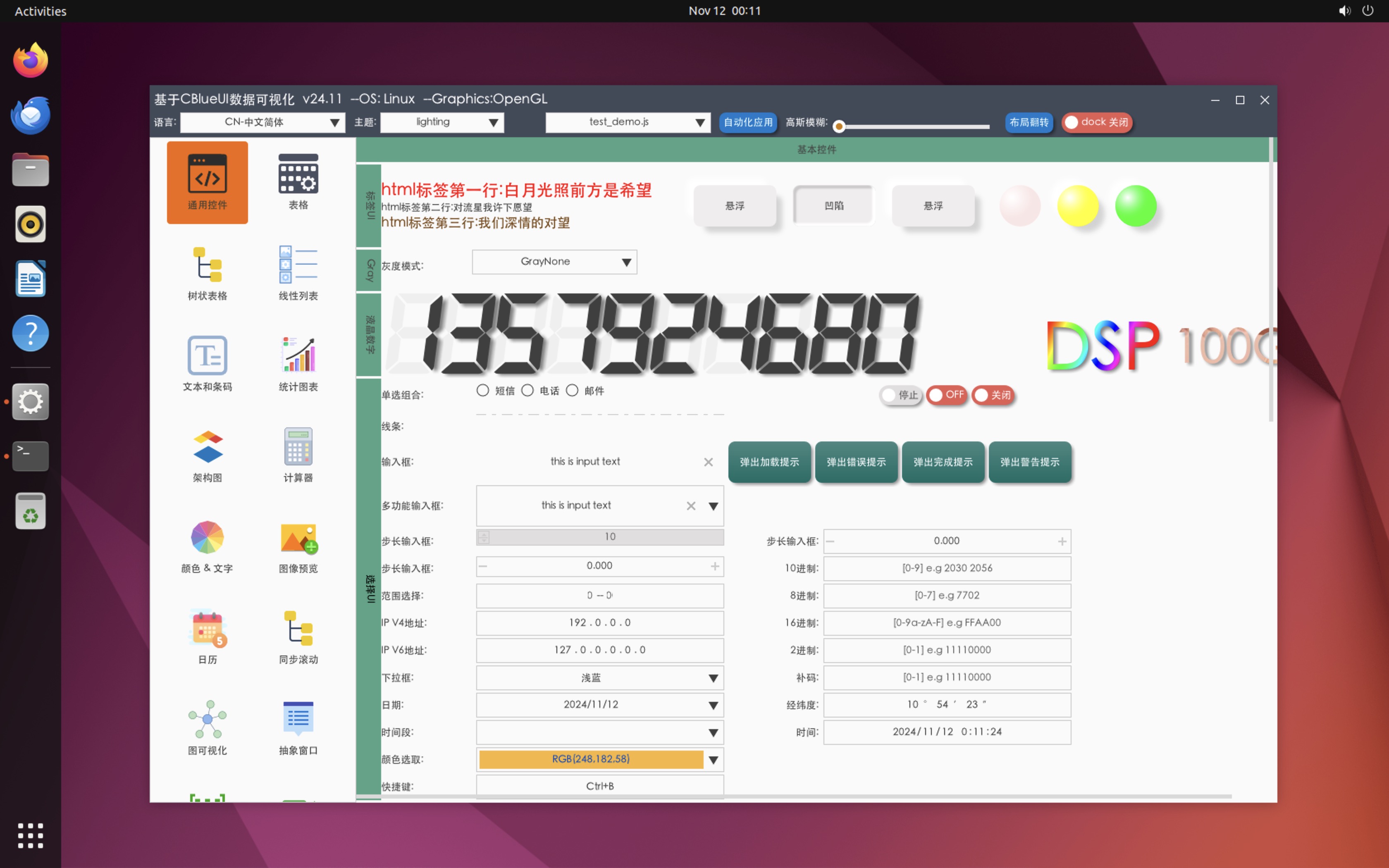Toggle the dock 关闭 switch
1389x868 pixels.
(x=1096, y=122)
